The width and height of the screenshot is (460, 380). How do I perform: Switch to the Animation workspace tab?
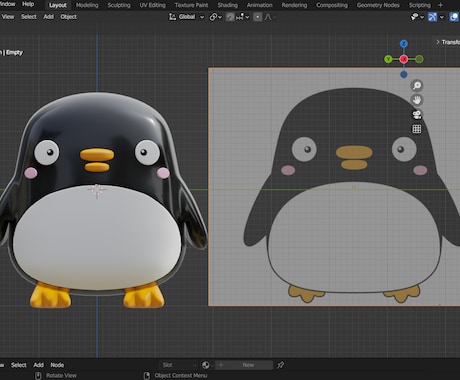click(259, 5)
